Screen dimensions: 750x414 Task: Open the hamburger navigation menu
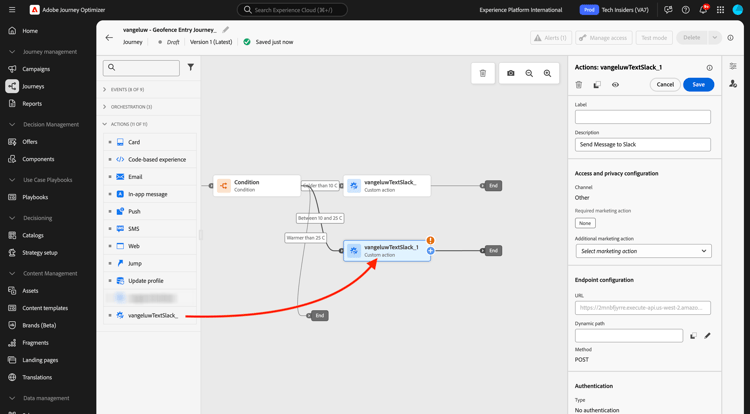(x=12, y=10)
